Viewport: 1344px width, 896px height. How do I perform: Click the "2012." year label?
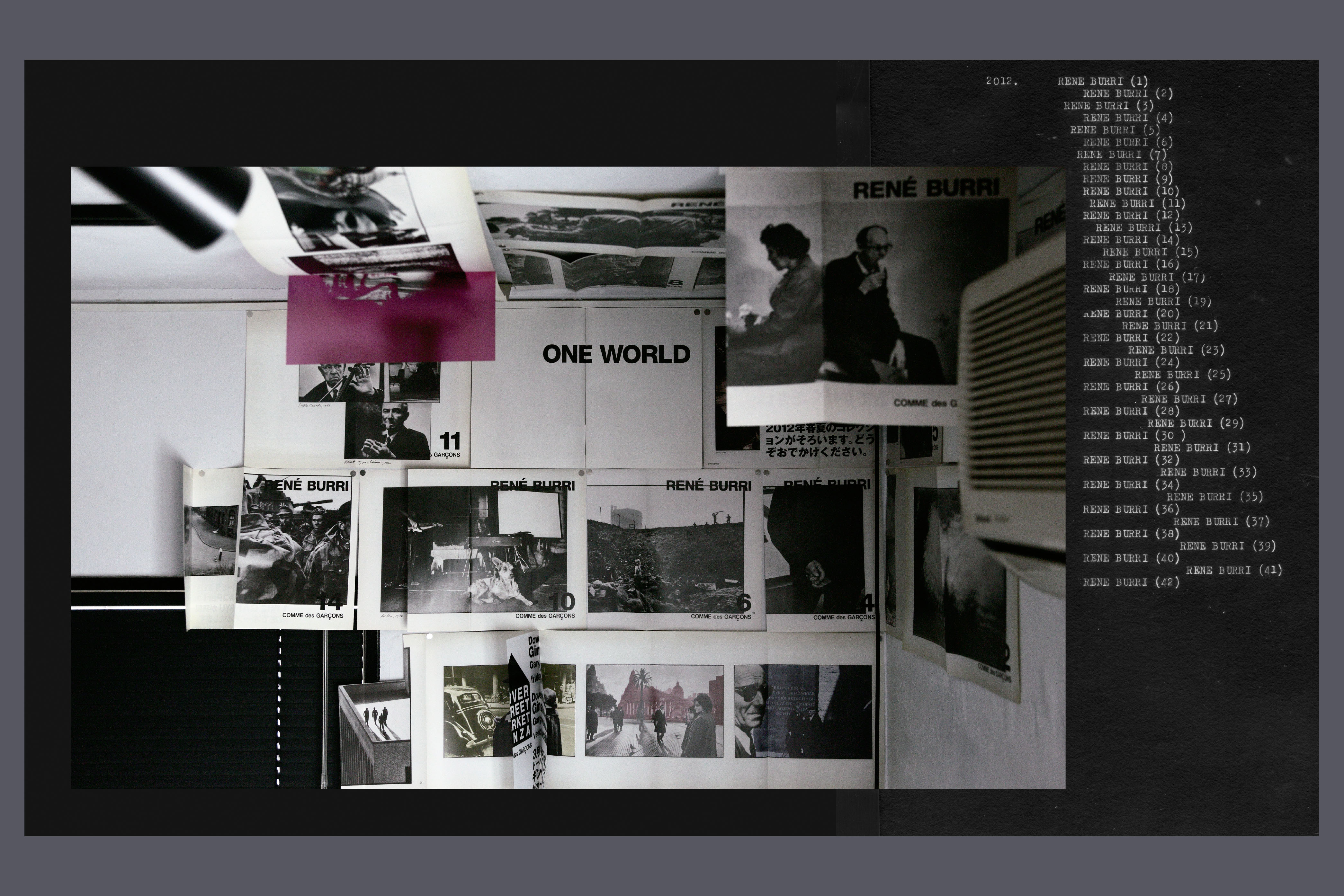point(1001,81)
